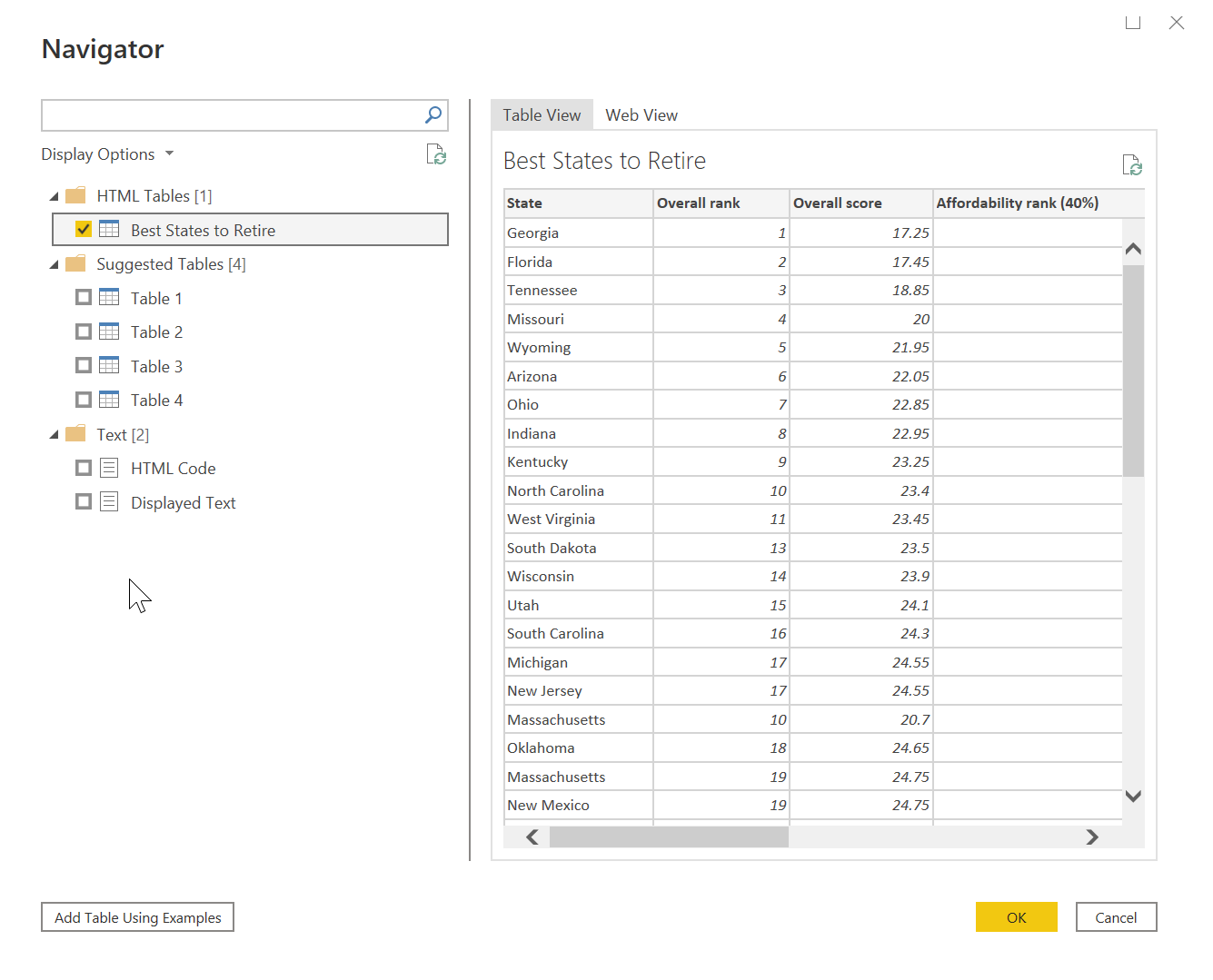Click the scroll right arrow in the preview
This screenshot has width=1213, height=980.
tap(1092, 836)
